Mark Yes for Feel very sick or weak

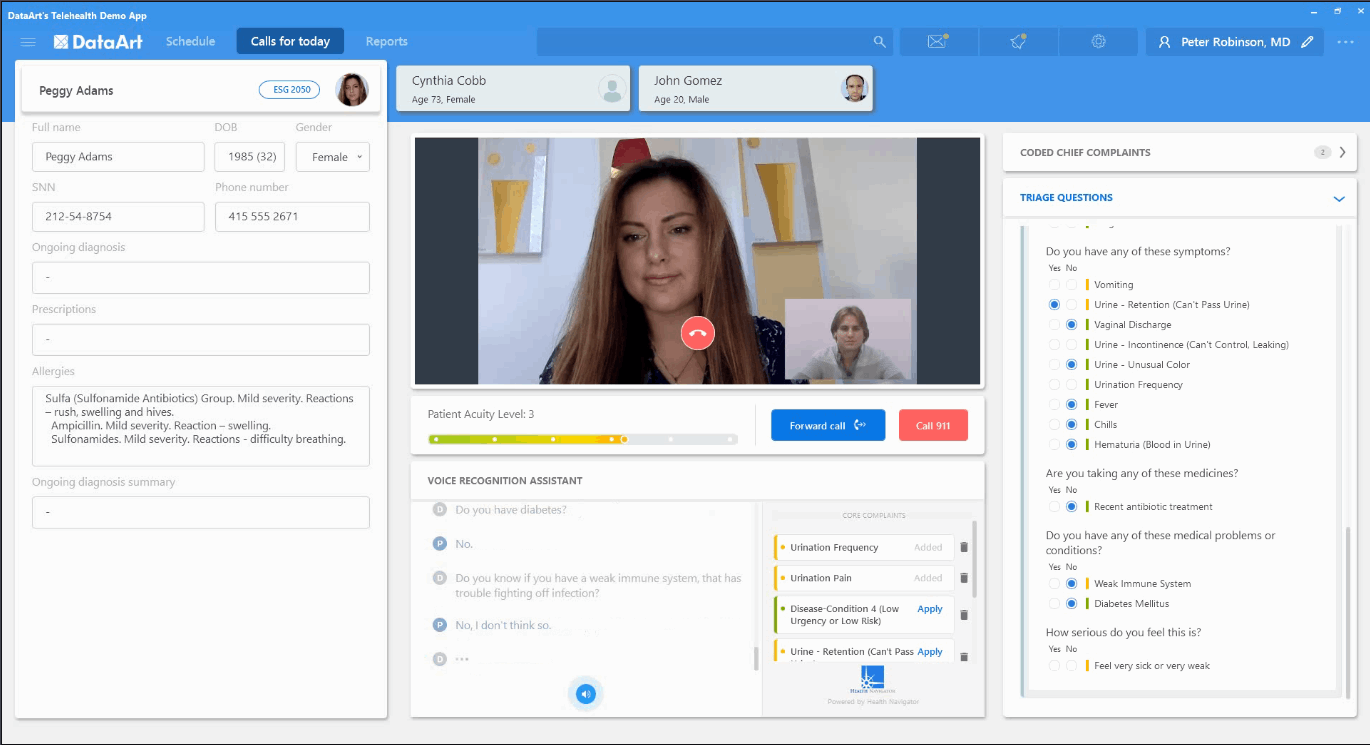click(1054, 666)
